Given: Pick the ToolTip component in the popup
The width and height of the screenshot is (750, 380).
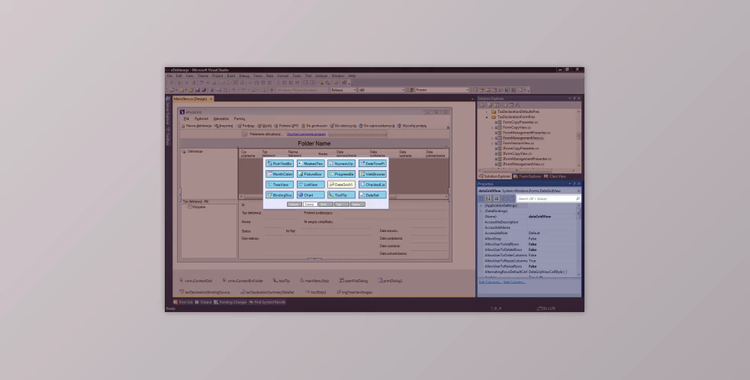Looking at the screenshot, I should [342, 195].
